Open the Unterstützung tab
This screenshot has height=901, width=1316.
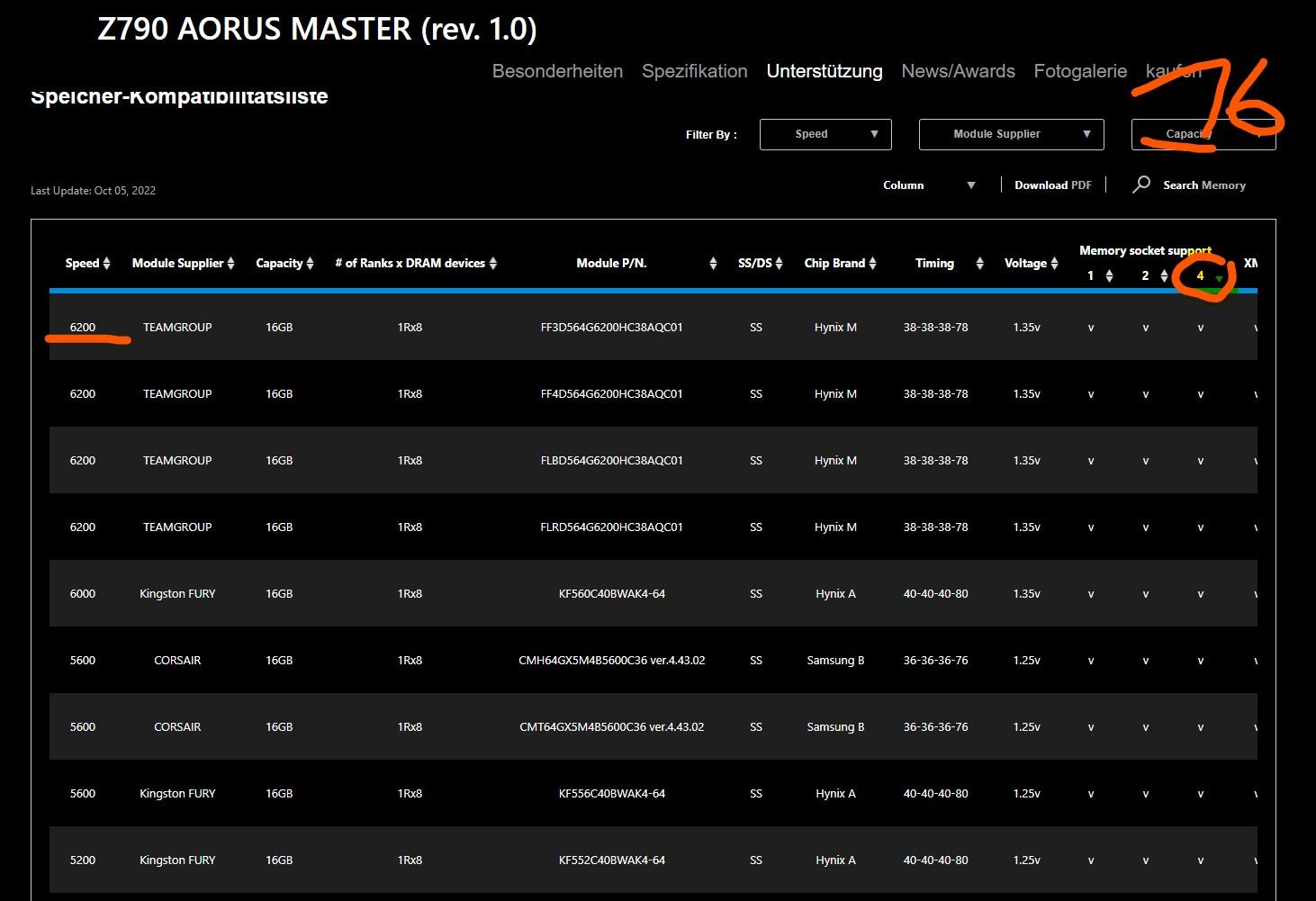coord(825,71)
